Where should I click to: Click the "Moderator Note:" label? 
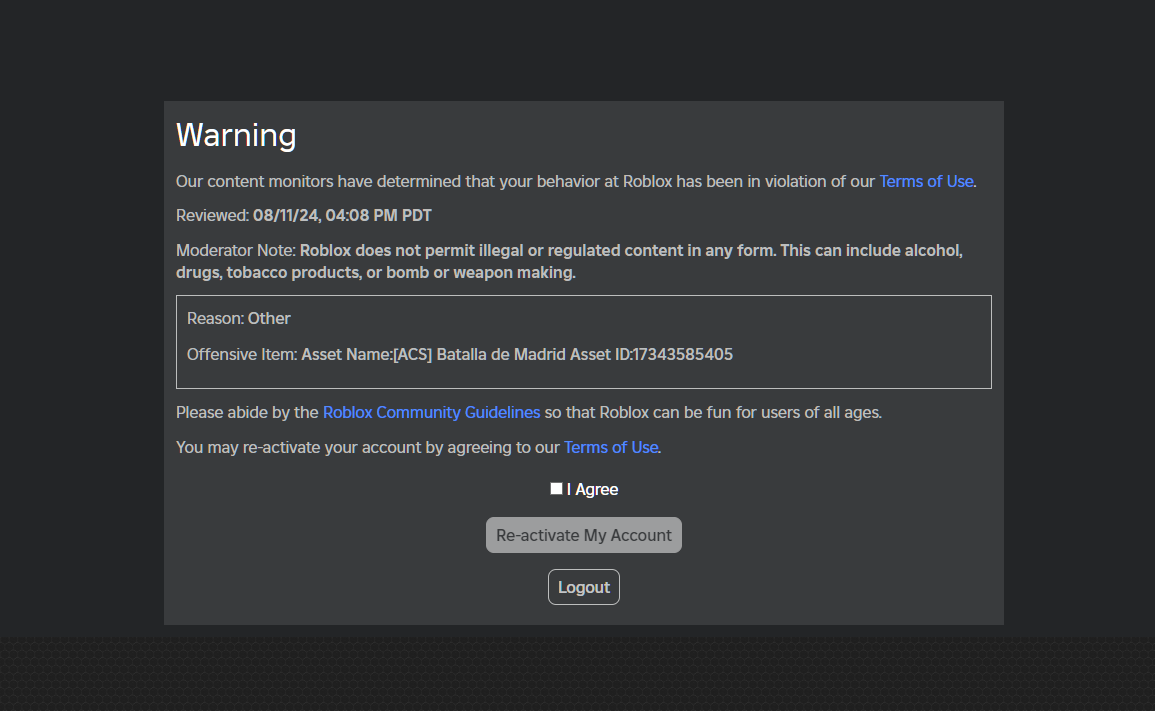pos(236,250)
